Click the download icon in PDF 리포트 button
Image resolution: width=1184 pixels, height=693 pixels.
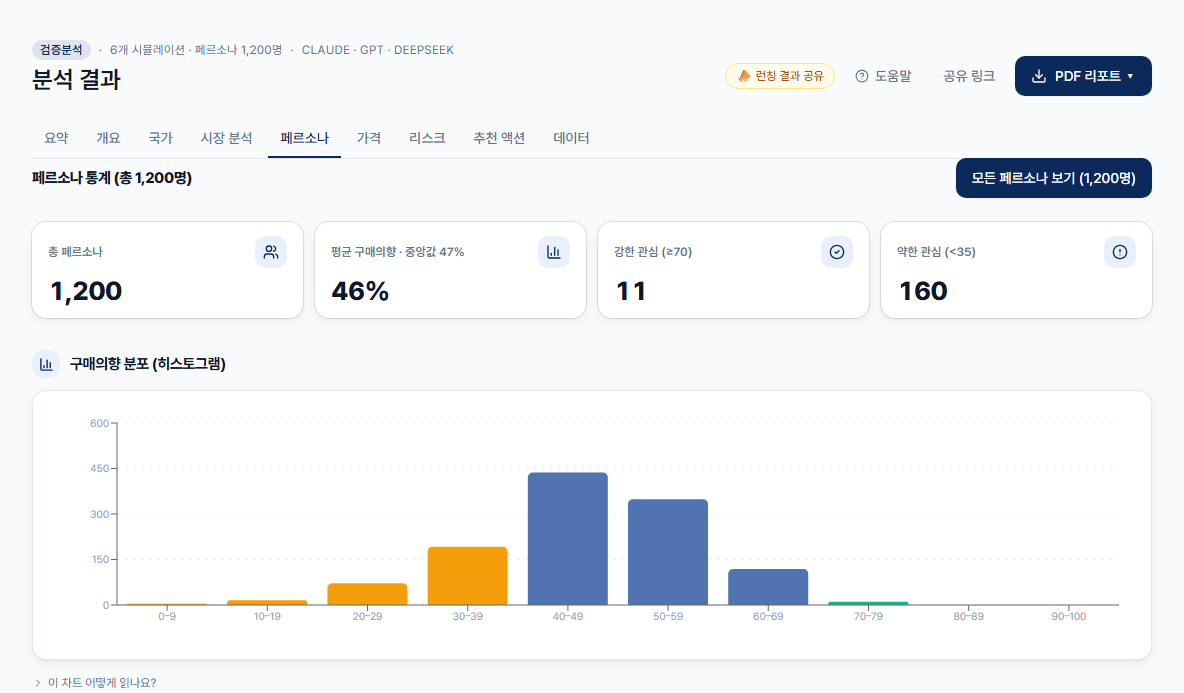(x=1039, y=76)
